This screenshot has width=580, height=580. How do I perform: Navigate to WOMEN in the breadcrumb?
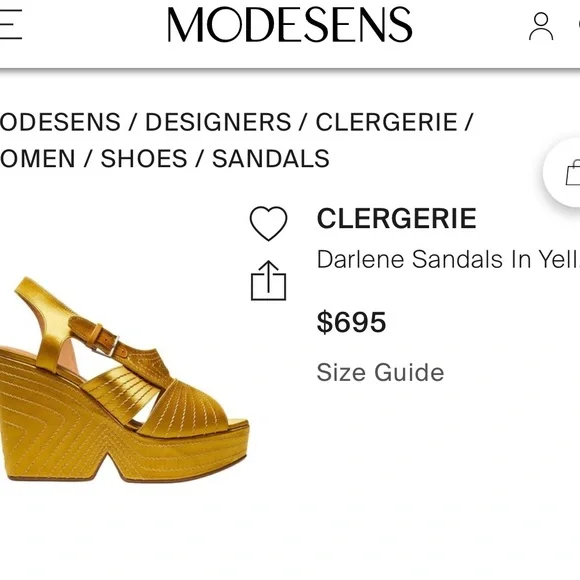coord(37,158)
